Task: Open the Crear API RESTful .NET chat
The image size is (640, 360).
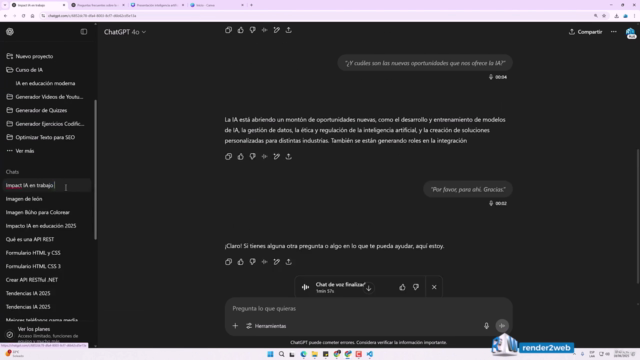Action: pyautogui.click(x=32, y=280)
